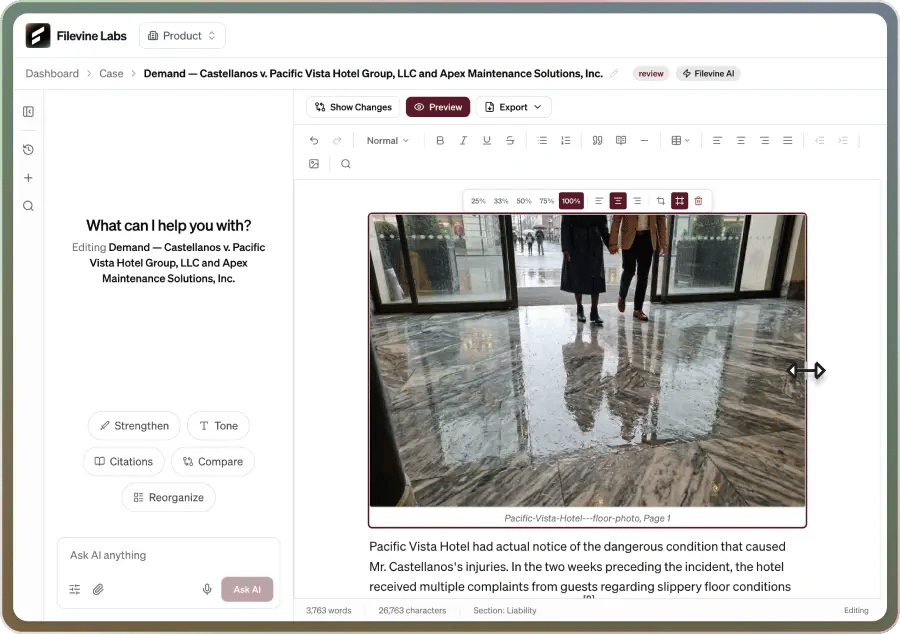Open the table insert dropdown
Image resolution: width=900 pixels, height=634 pixels.
[x=680, y=141]
